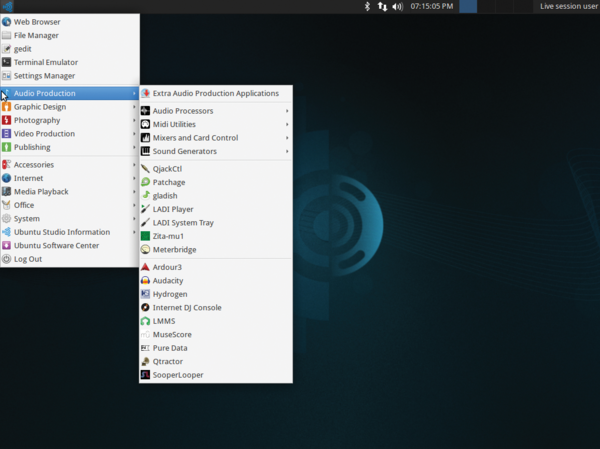Click the Bluetooth tray icon
600x449 pixels.
(366, 6)
